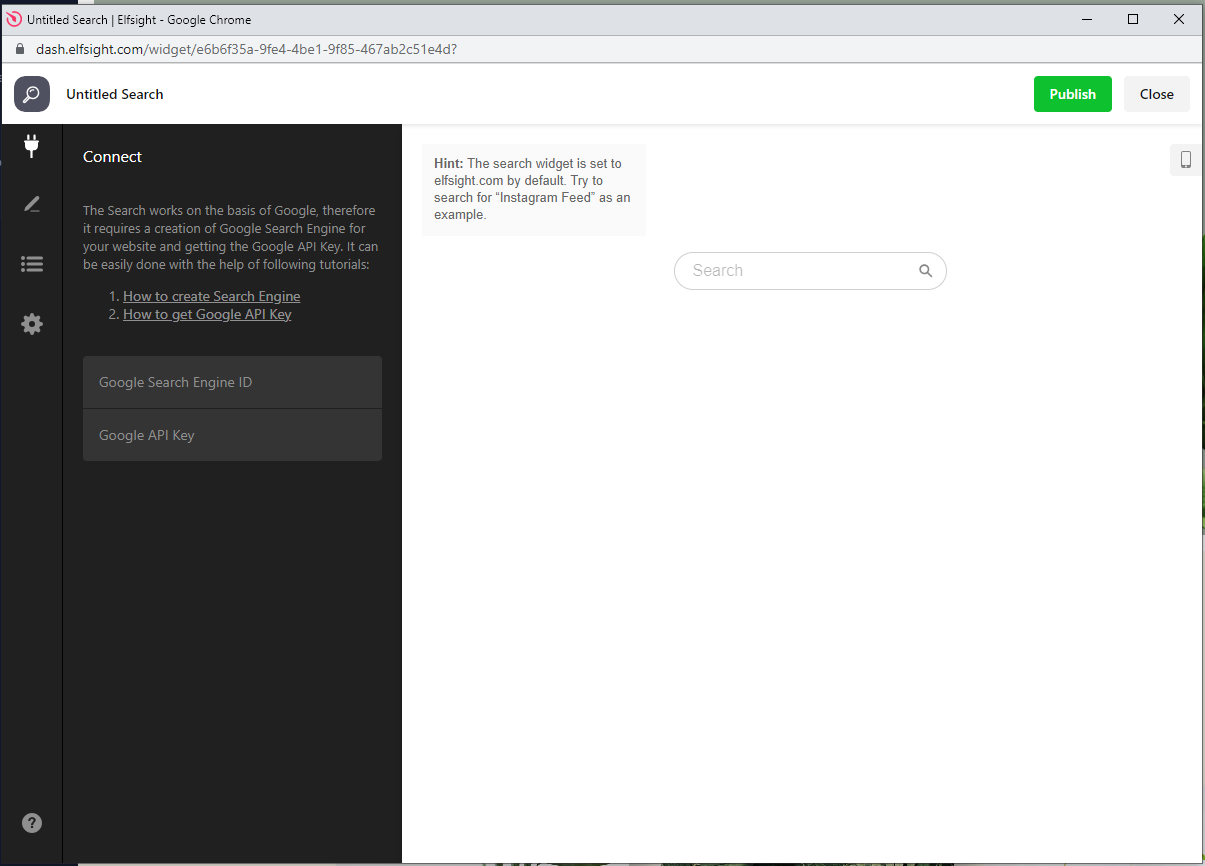This screenshot has width=1205, height=866.
Task: Click the Connect panel heading
Action: click(x=112, y=157)
